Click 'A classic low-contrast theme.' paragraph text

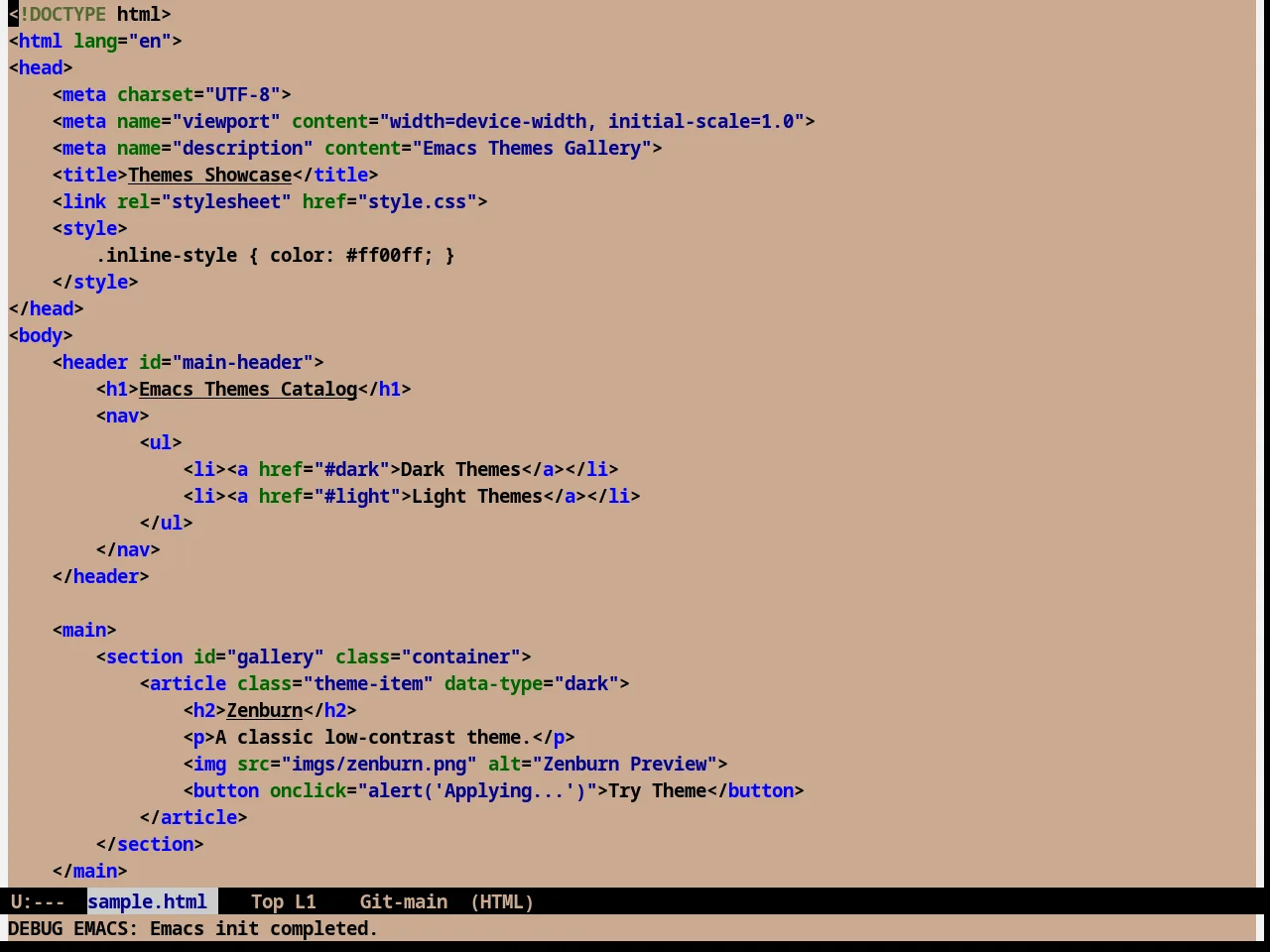pos(373,737)
